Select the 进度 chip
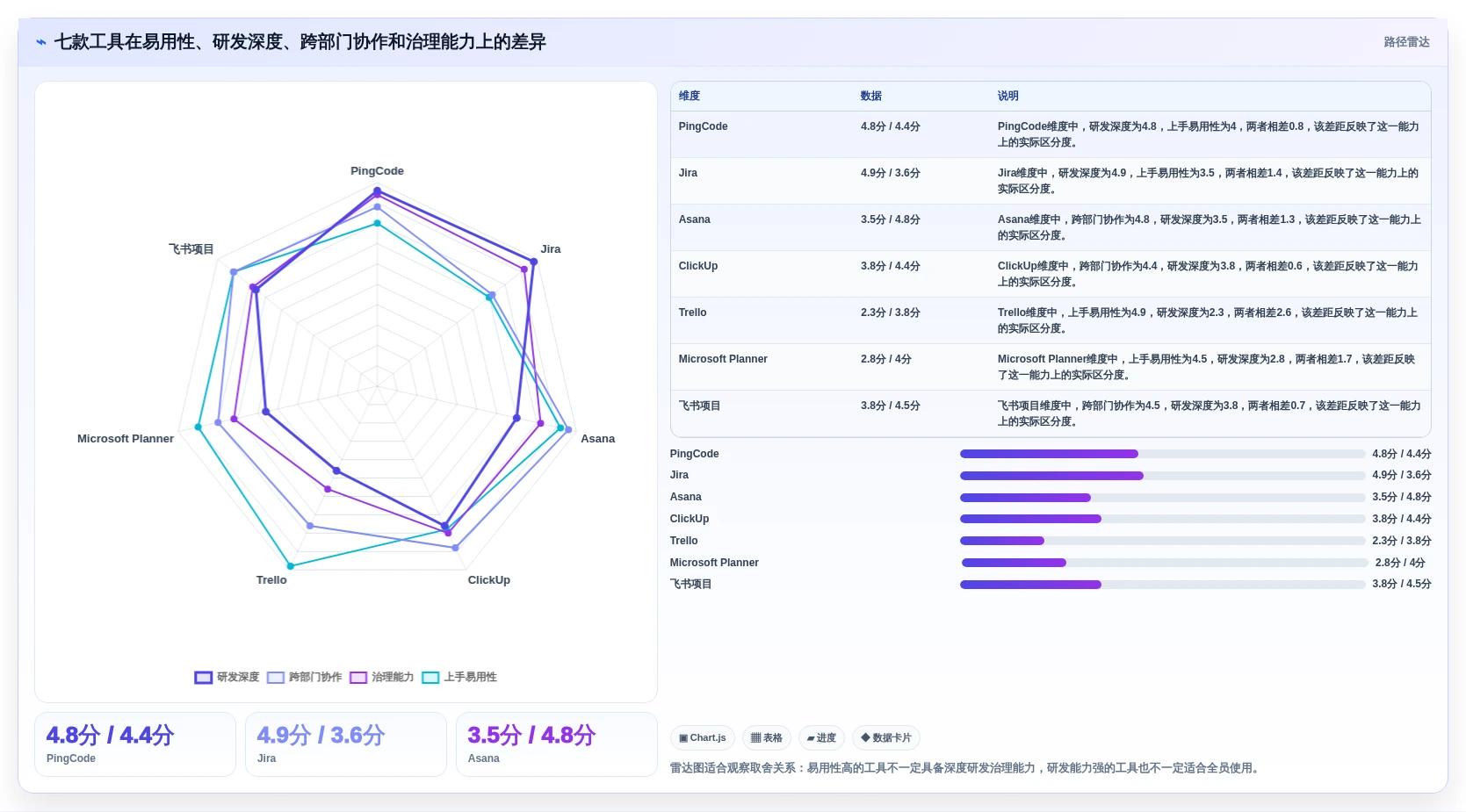The height and width of the screenshot is (812, 1466). [x=821, y=738]
